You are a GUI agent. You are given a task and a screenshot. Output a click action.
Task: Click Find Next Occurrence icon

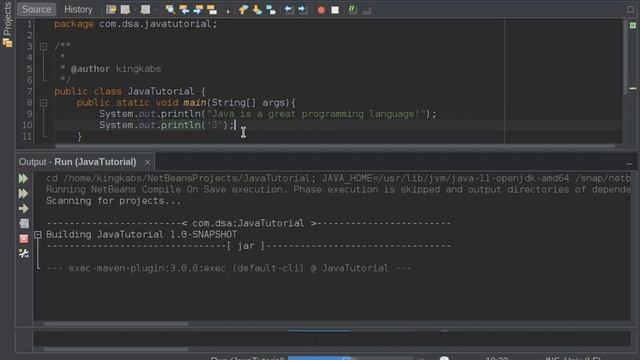198,9
